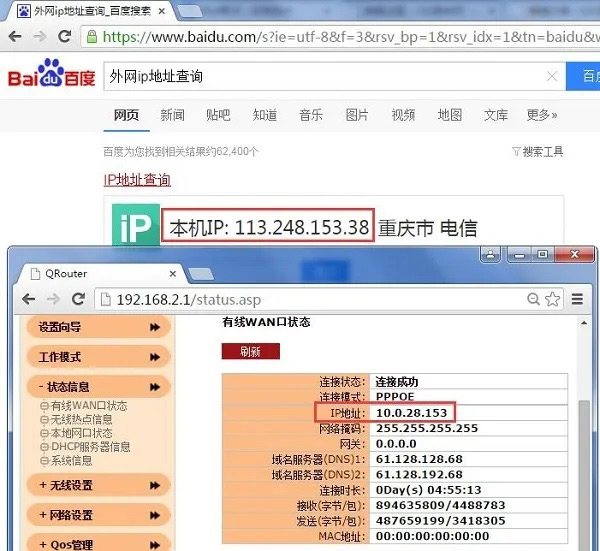Switch to the 图片 tab

coord(357,115)
